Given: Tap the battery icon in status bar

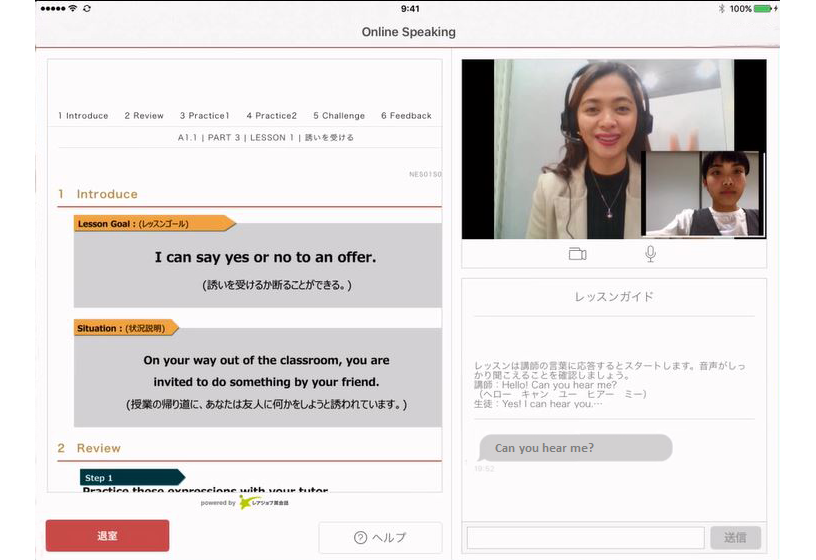Looking at the screenshot, I should [763, 8].
